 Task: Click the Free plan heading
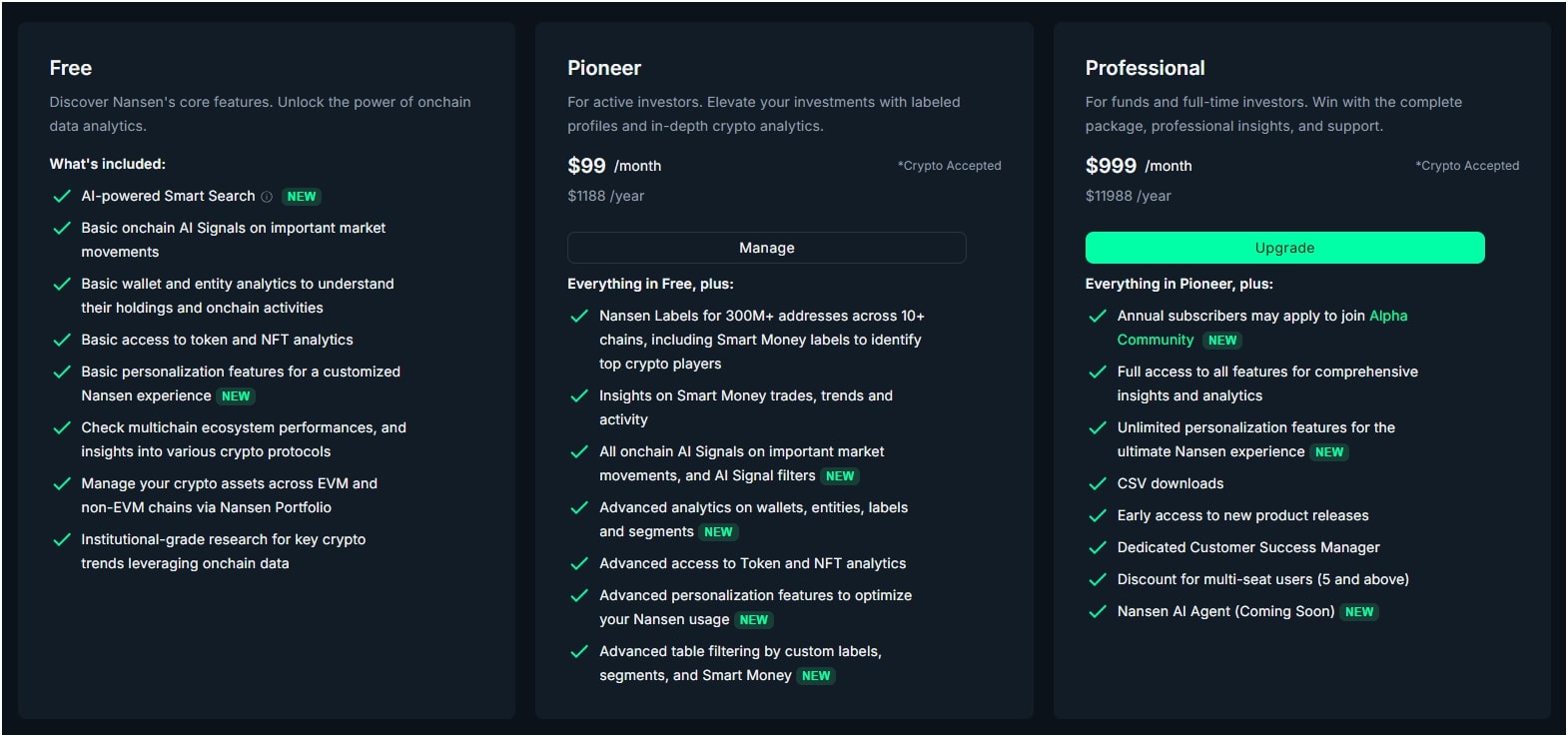click(71, 68)
